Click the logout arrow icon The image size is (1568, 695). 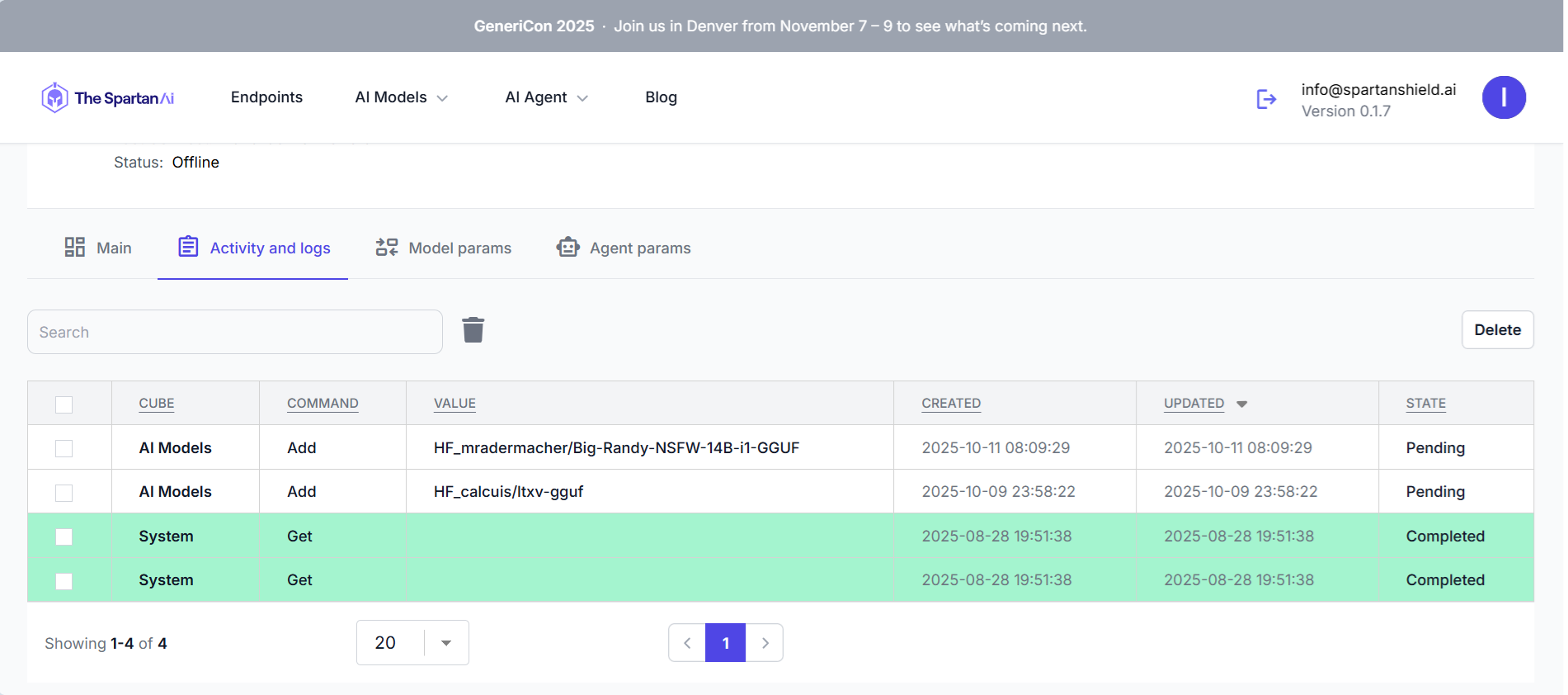[x=1266, y=99]
